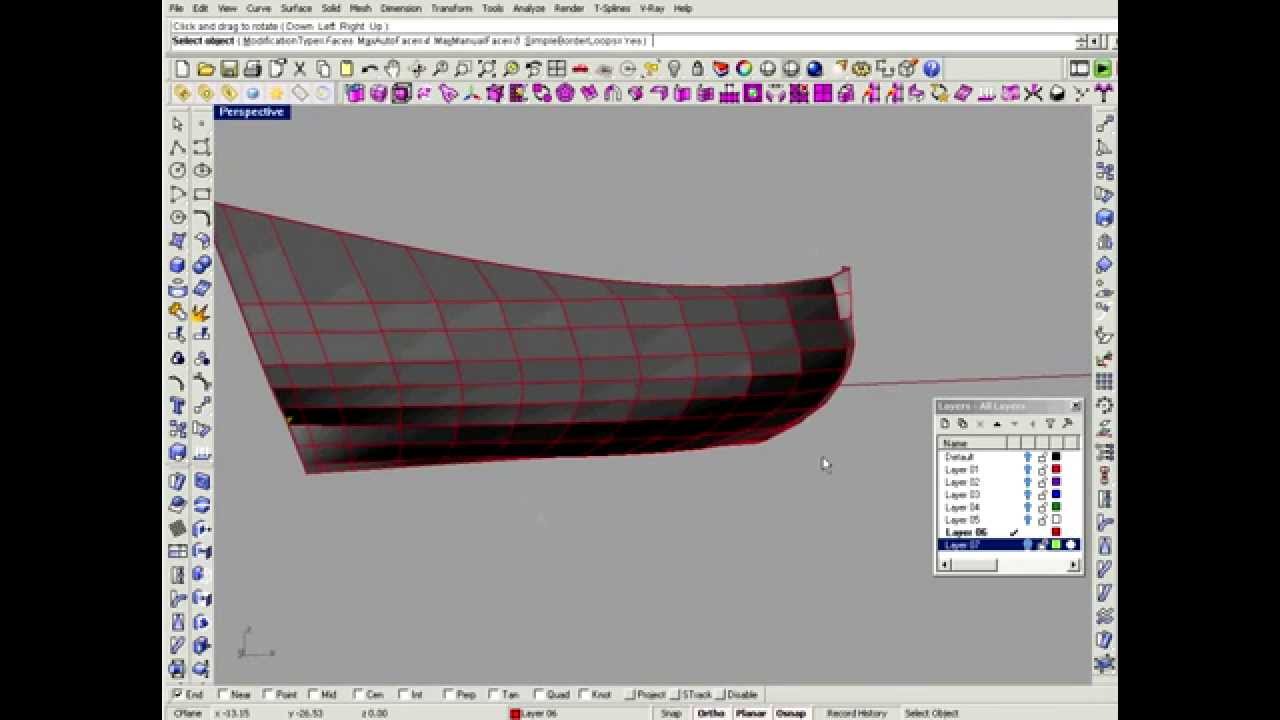
Task: Click the Save icon in toolbar
Action: 229,69
